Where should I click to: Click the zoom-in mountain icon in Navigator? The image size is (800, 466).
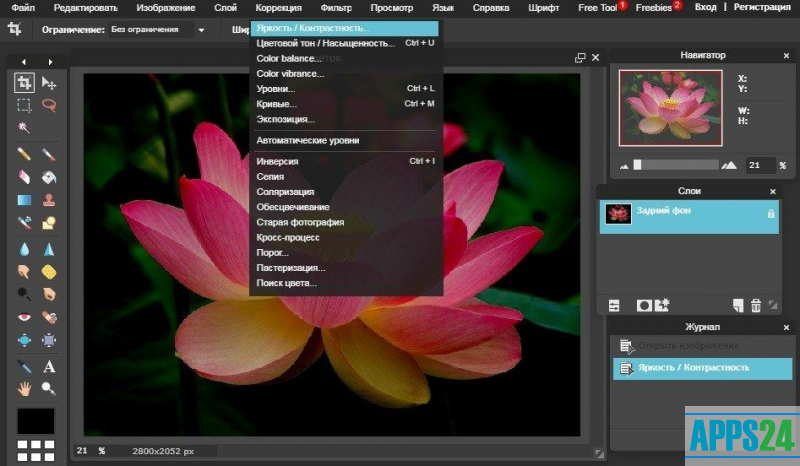729,165
